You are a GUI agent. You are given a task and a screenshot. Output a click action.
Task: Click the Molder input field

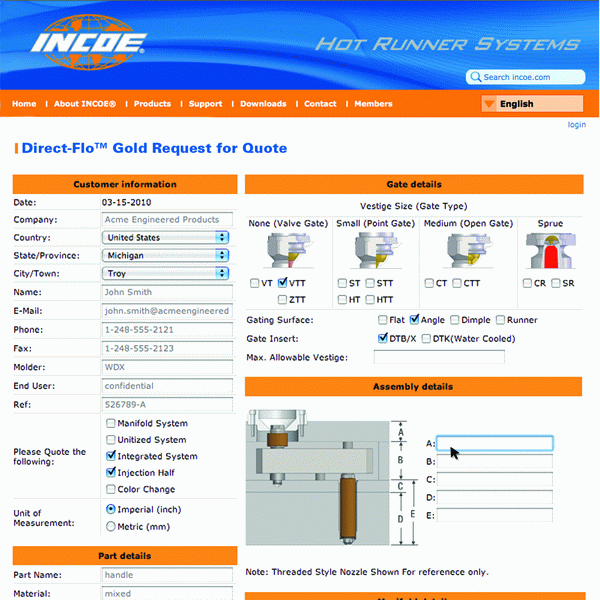(167, 367)
